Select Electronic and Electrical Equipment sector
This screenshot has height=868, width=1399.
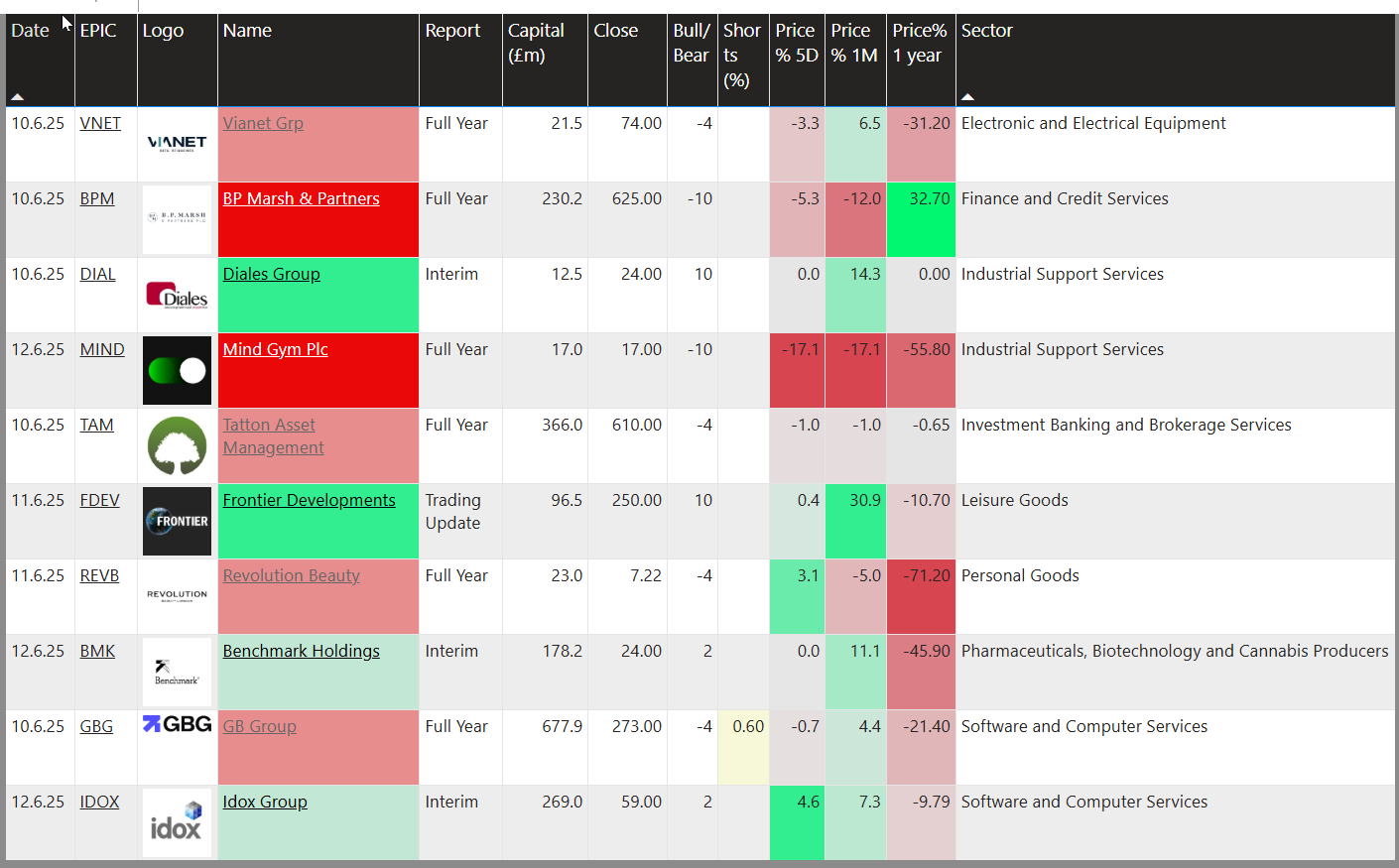[1176, 144]
